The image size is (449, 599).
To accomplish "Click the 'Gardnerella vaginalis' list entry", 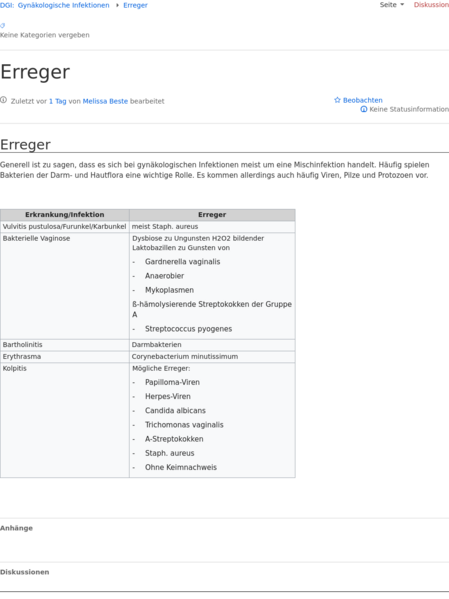I will click(x=182, y=262).
